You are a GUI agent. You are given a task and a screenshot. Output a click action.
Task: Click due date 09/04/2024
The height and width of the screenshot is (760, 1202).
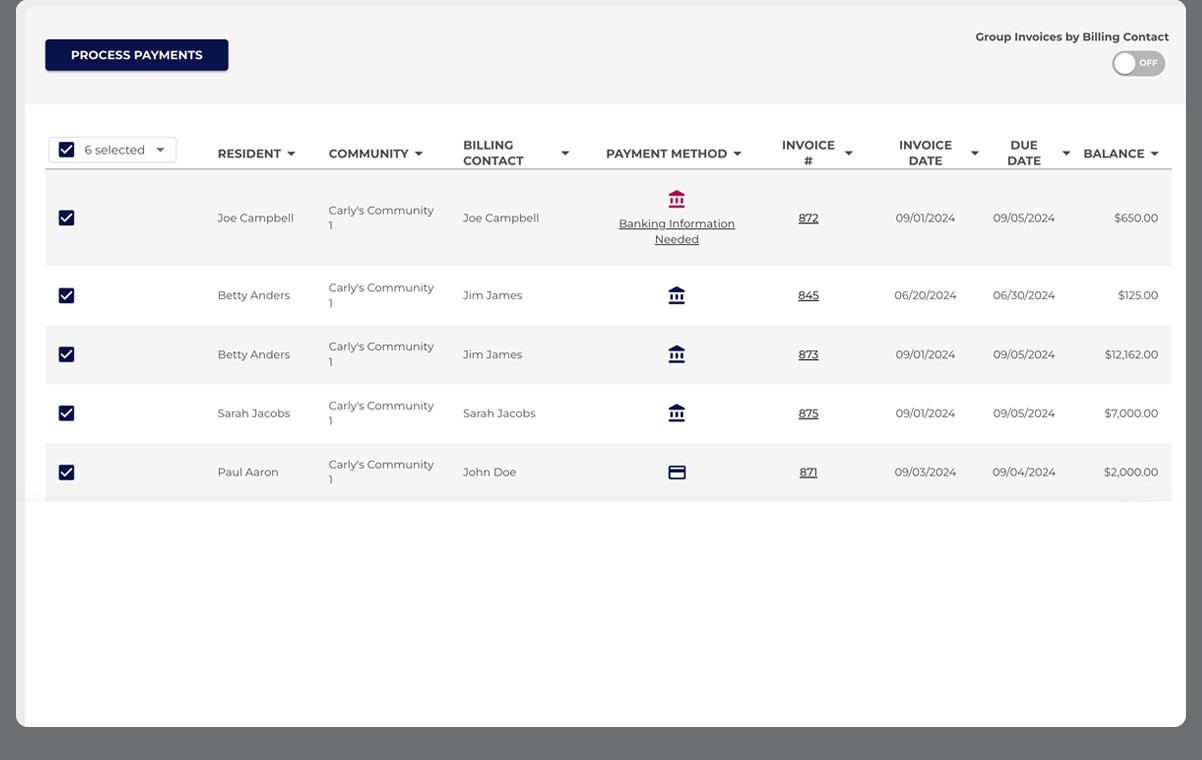pos(1024,472)
